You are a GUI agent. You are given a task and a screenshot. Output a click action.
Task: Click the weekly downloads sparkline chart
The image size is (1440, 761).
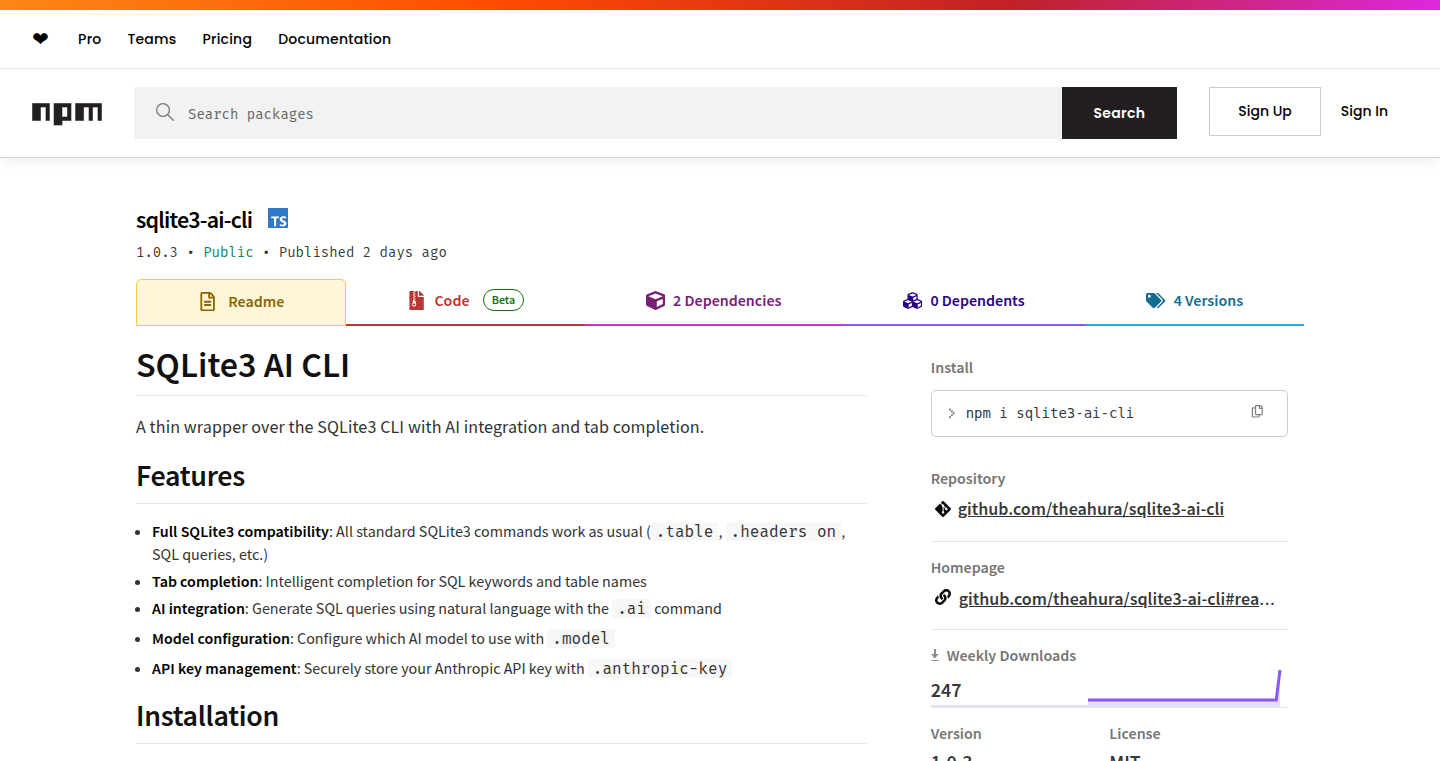pyautogui.click(x=1184, y=686)
